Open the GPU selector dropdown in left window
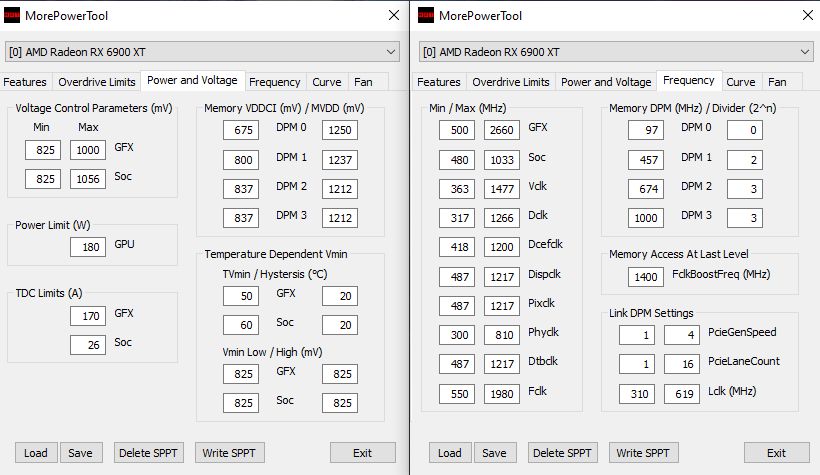The width and height of the screenshot is (820, 475). (202, 52)
